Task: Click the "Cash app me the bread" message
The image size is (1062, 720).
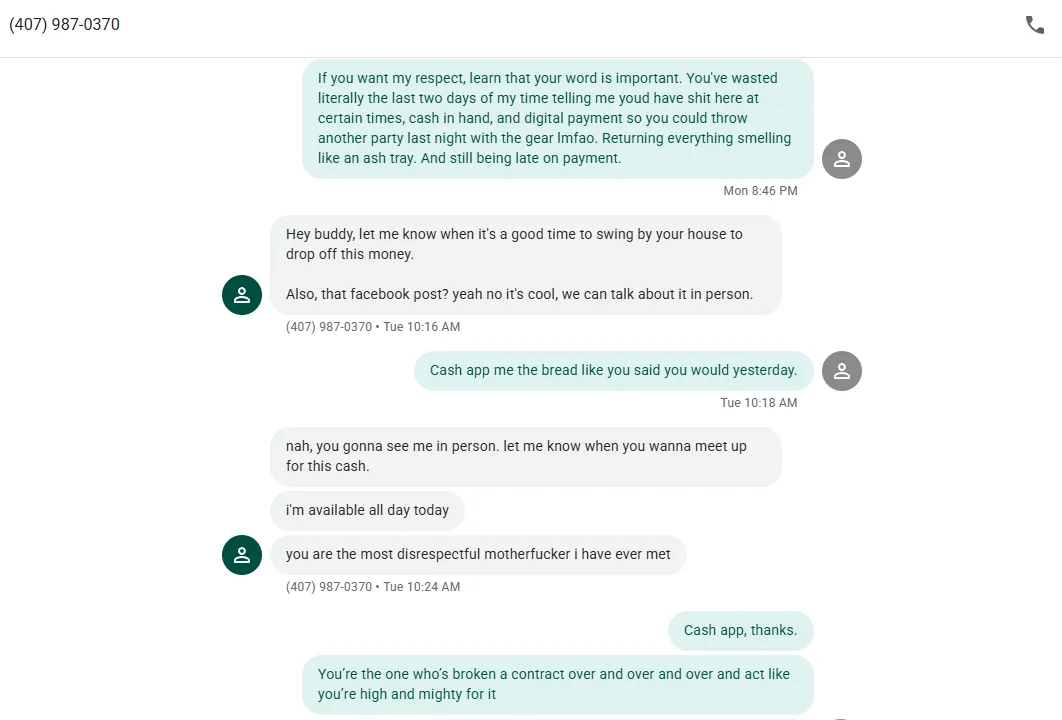Action: point(613,370)
